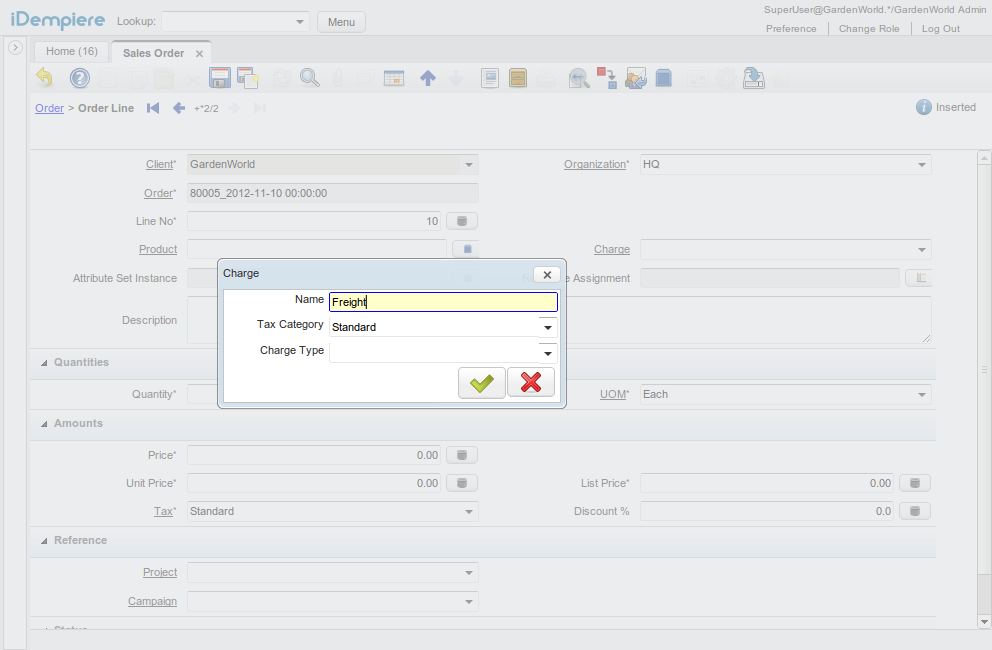Click the blue Parent Record up arrow
The width and height of the screenshot is (992, 650).
point(427,77)
